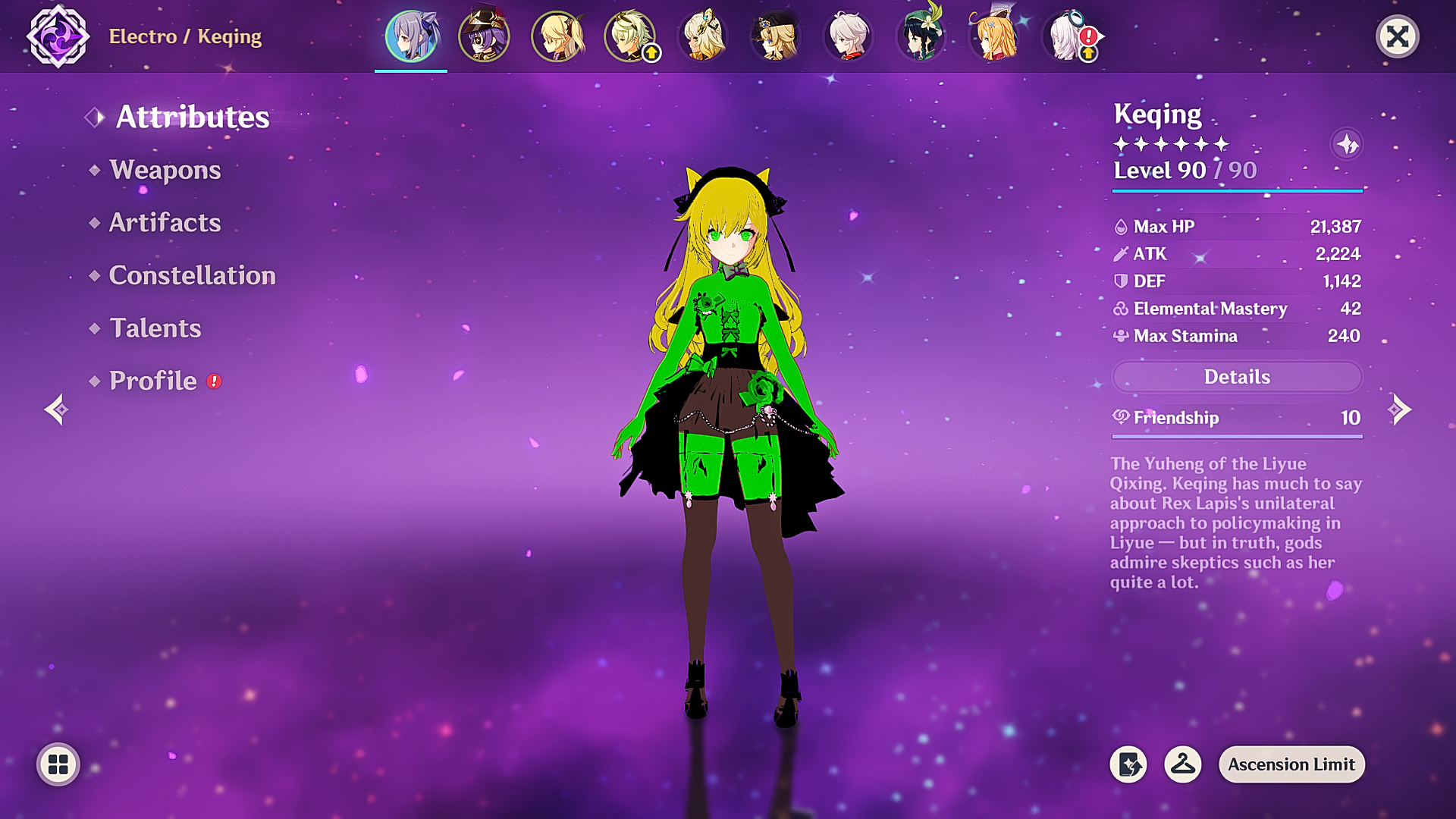Viewport: 1456px width, 819px height.
Task: Click the Friendship heart icon
Action: [x=1121, y=417]
